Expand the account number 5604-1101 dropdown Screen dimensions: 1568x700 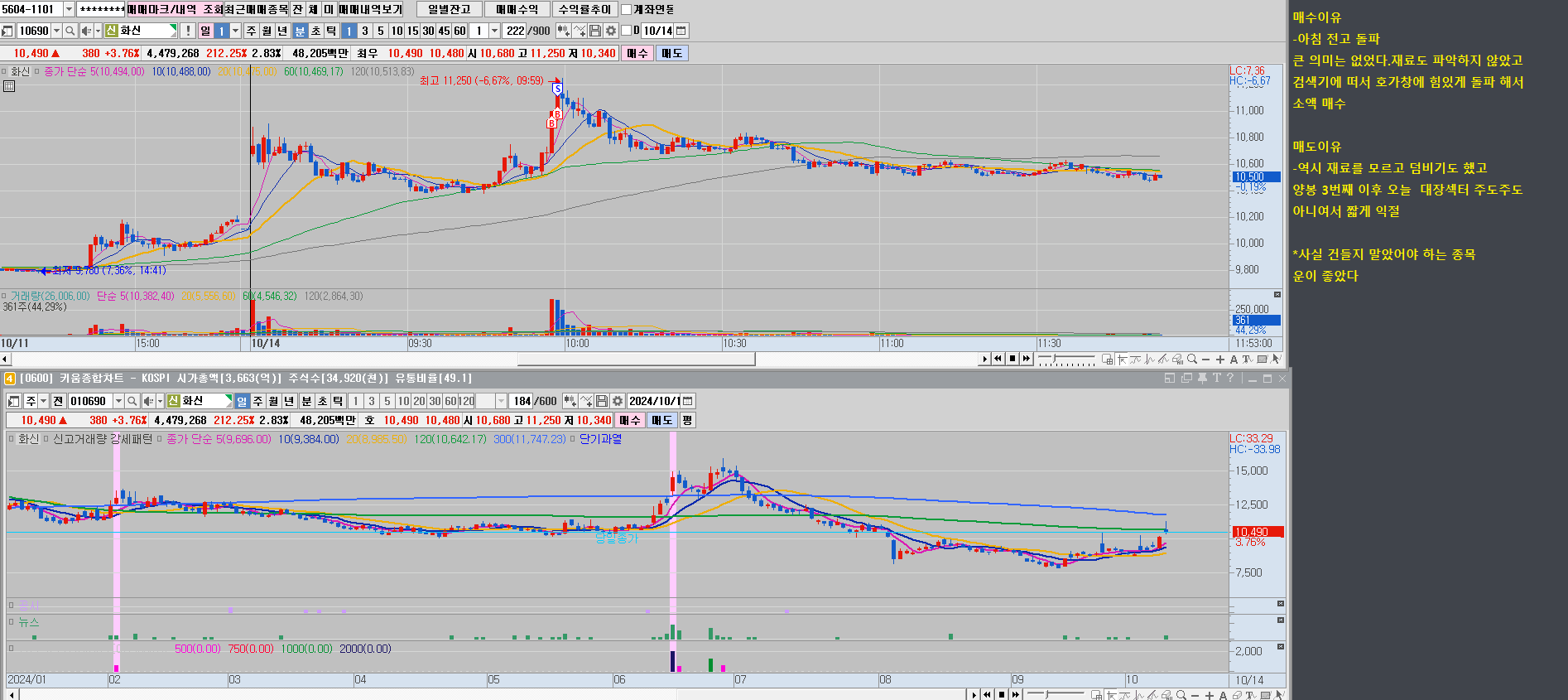(69, 9)
